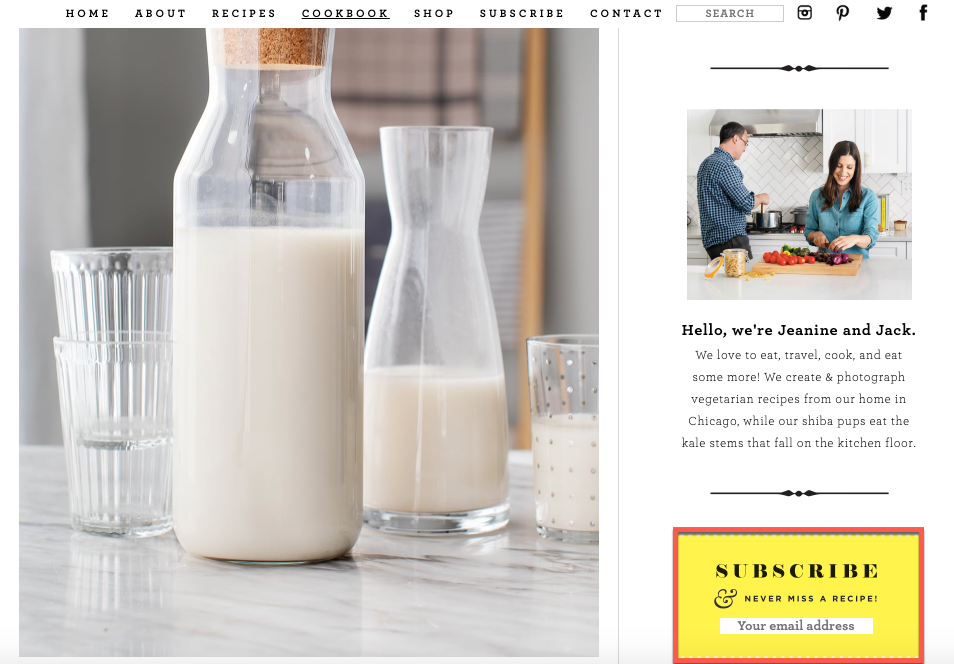Click SUBSCRIBE in the top navigation

(522, 13)
